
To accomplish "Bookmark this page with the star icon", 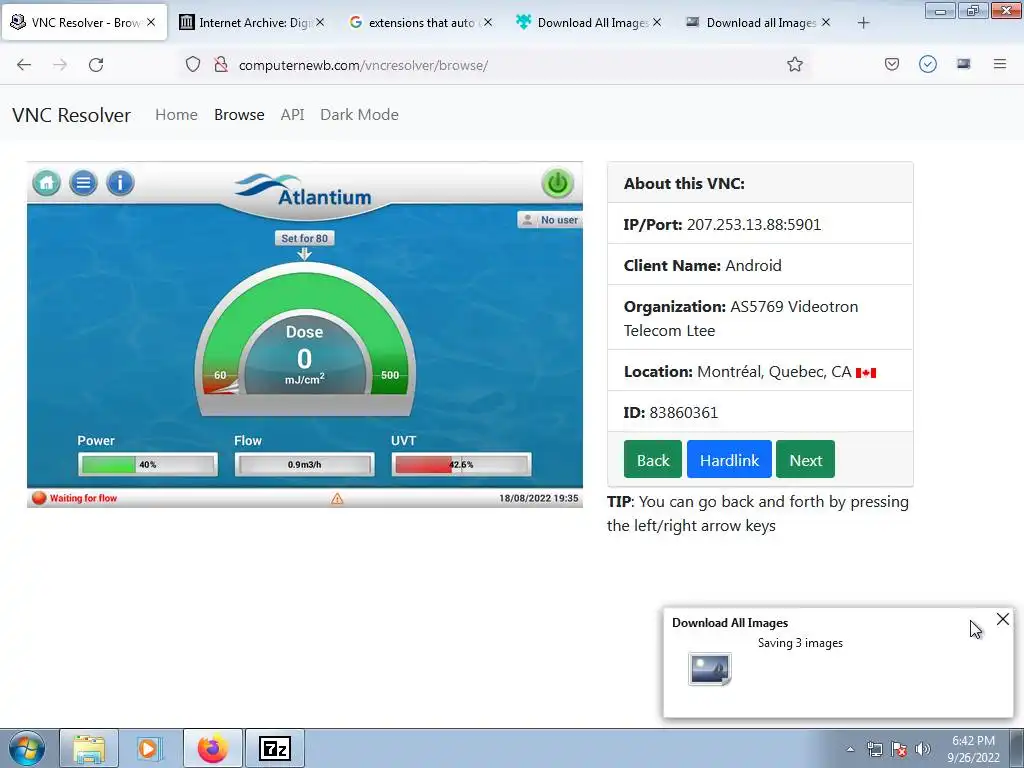I will click(795, 65).
